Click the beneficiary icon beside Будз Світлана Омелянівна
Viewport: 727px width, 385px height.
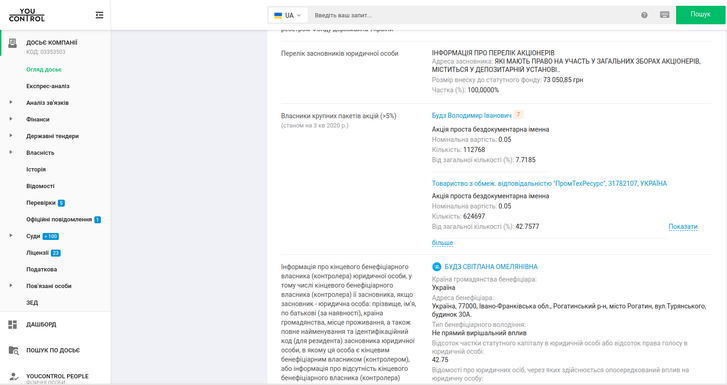436,267
